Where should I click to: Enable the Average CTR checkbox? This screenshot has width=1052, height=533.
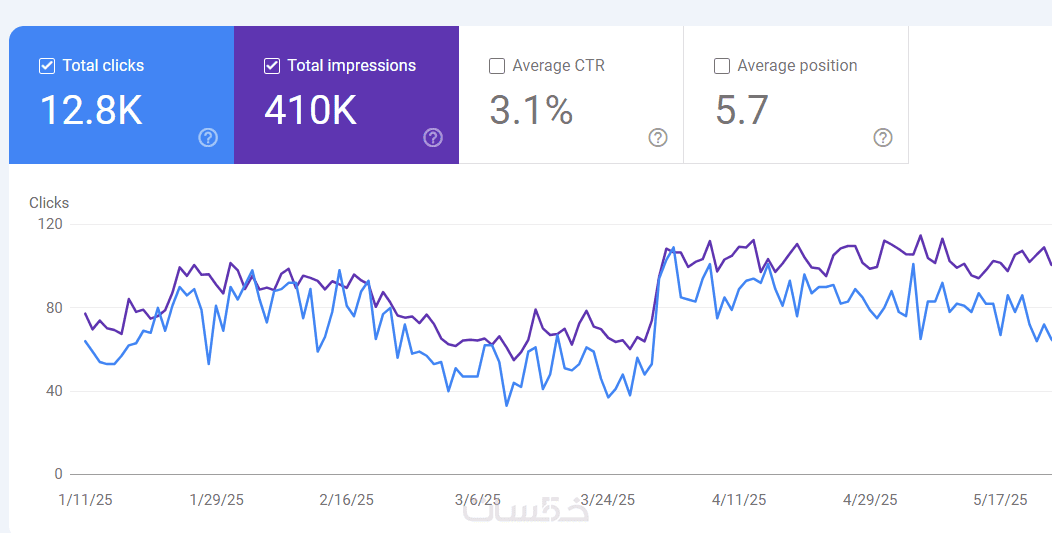496,66
